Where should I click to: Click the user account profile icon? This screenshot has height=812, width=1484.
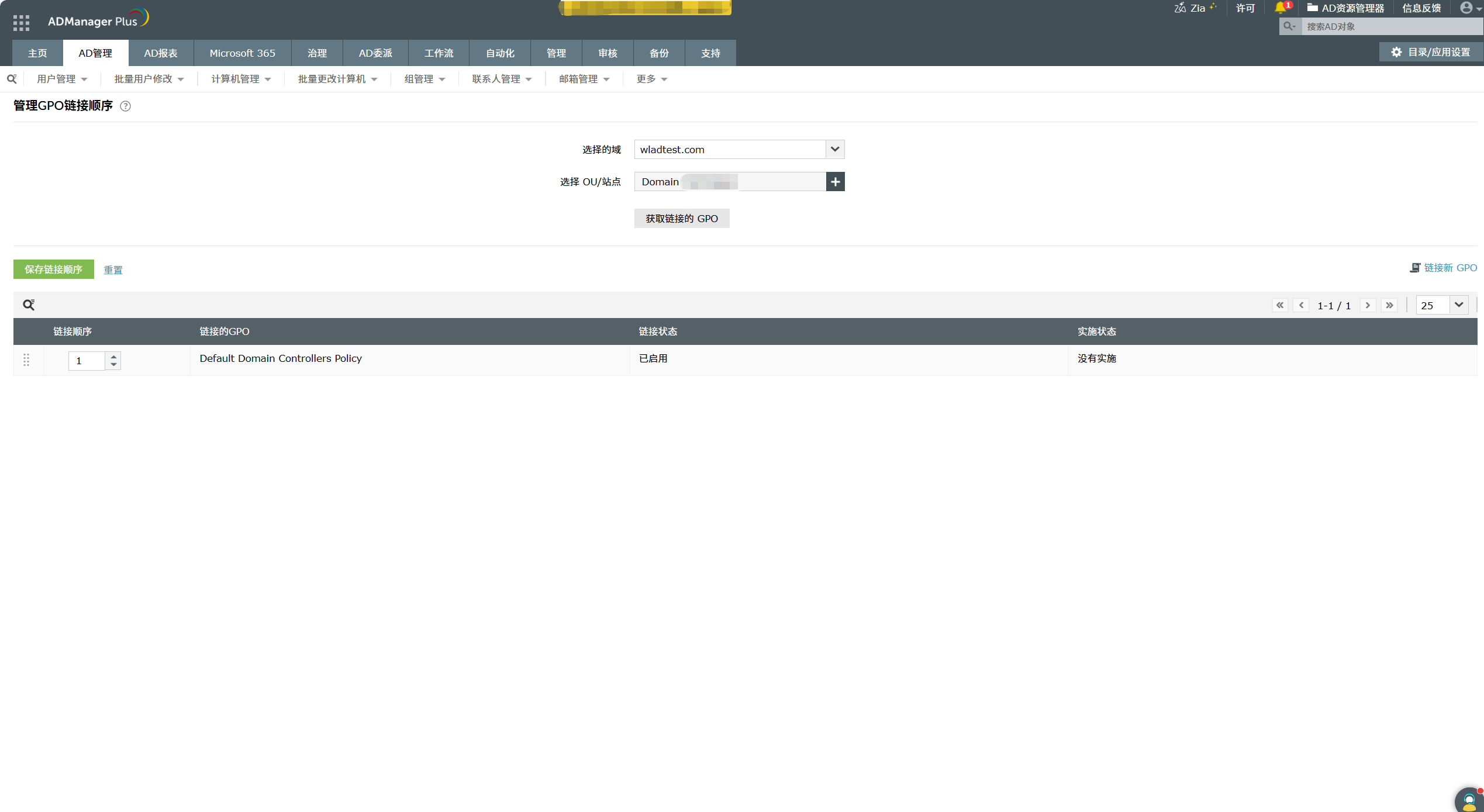[x=1467, y=8]
